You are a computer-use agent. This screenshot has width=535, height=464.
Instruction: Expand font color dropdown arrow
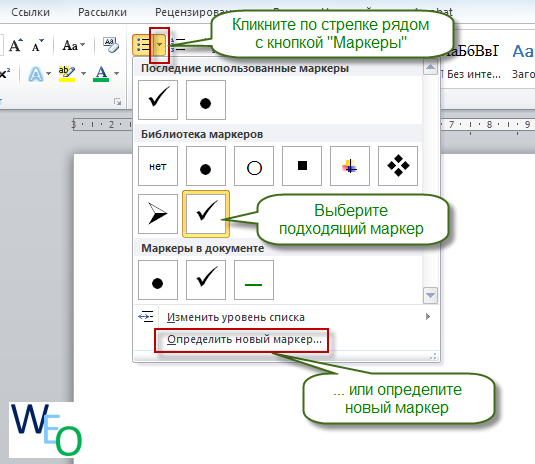pyautogui.click(x=117, y=73)
